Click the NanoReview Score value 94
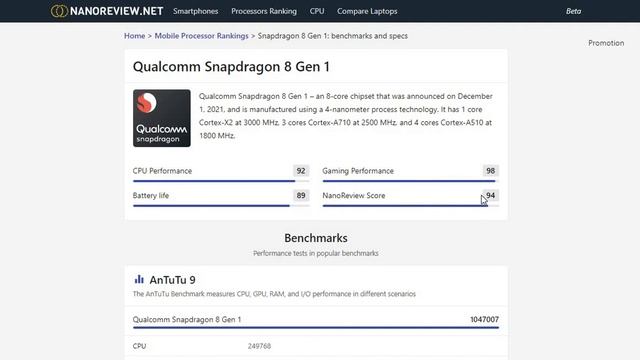This screenshot has width=640, height=360. point(490,195)
